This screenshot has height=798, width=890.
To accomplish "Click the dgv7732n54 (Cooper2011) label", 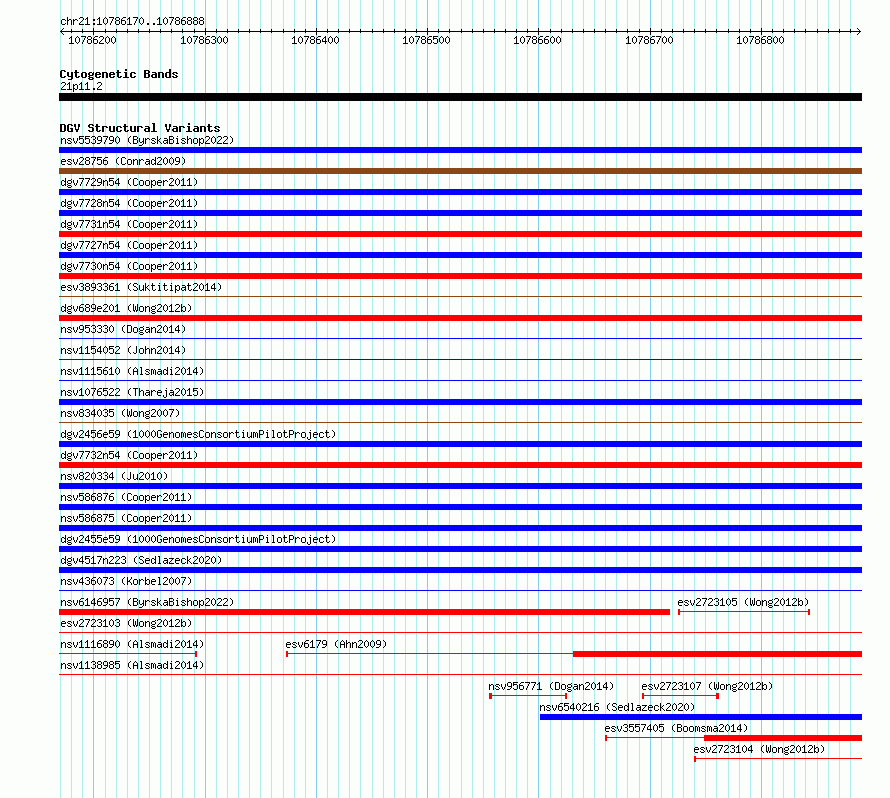I will [129, 455].
